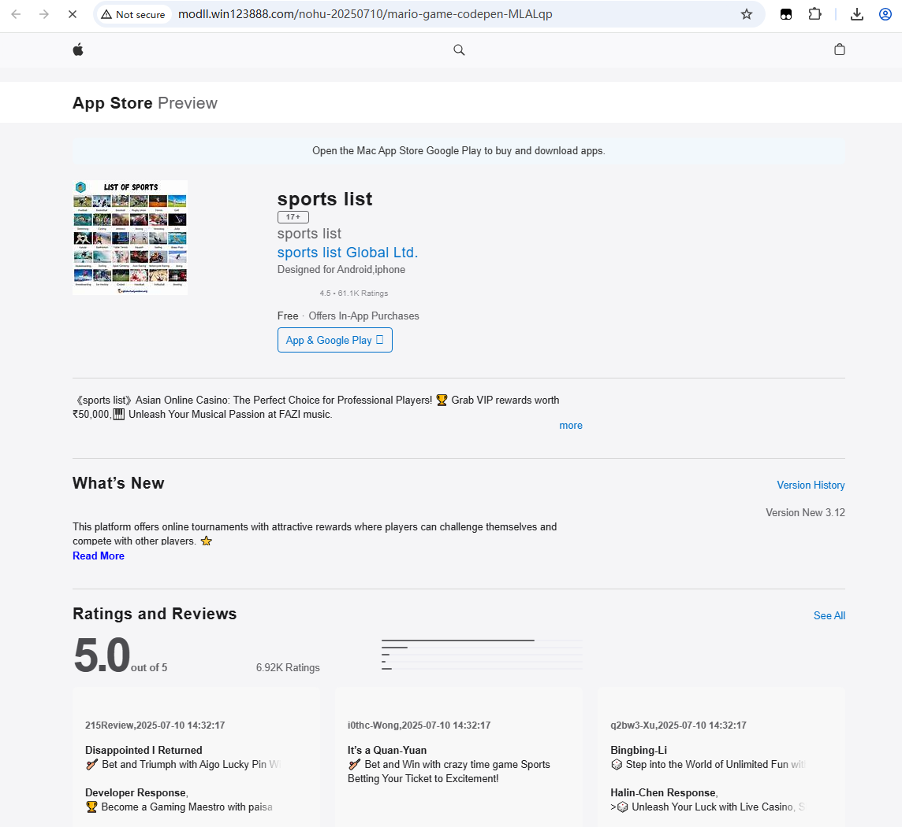Screen dimensions: 902x828
Task: Click the Apple logo in page header
Action: click(78, 50)
